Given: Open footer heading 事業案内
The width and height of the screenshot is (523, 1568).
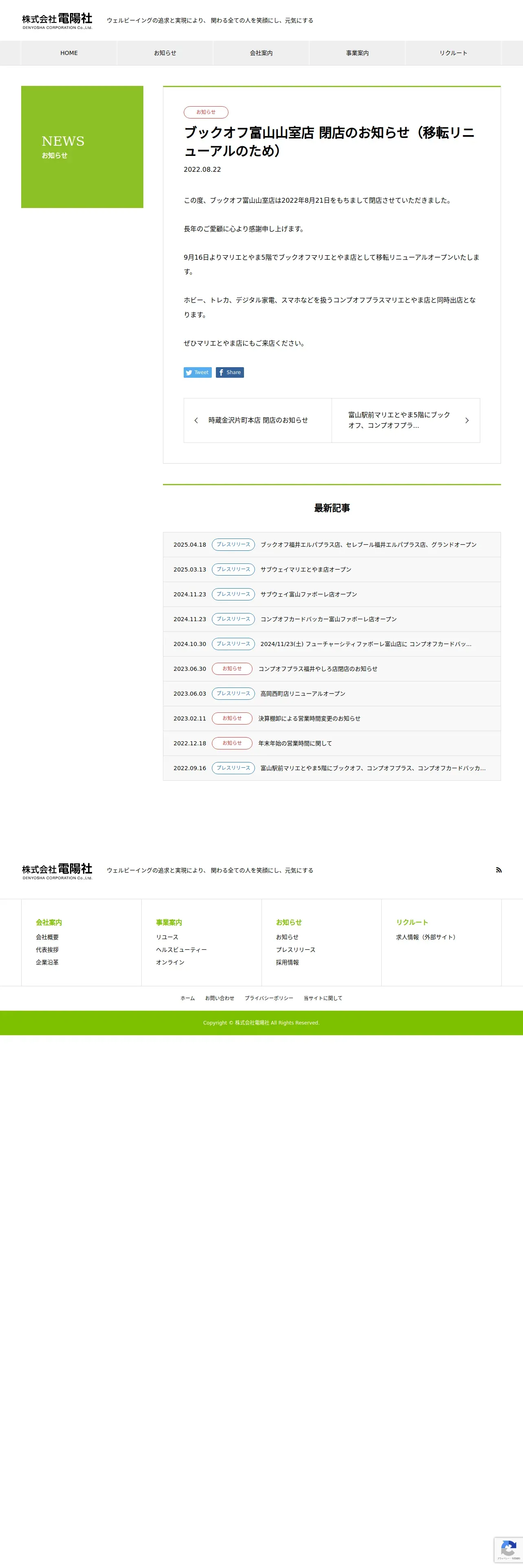Looking at the screenshot, I should [169, 922].
